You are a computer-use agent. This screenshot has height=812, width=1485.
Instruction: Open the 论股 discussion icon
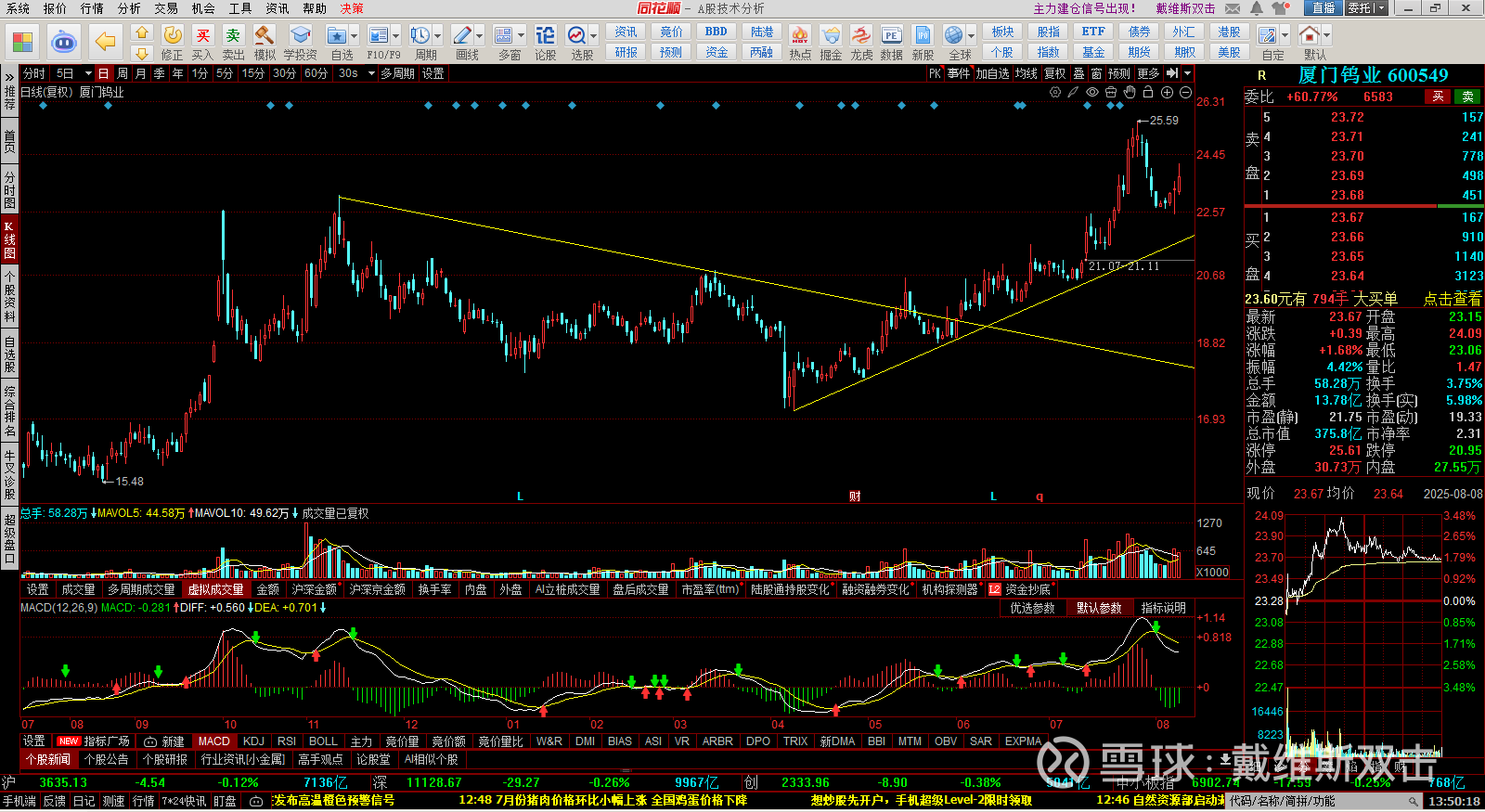point(545,35)
